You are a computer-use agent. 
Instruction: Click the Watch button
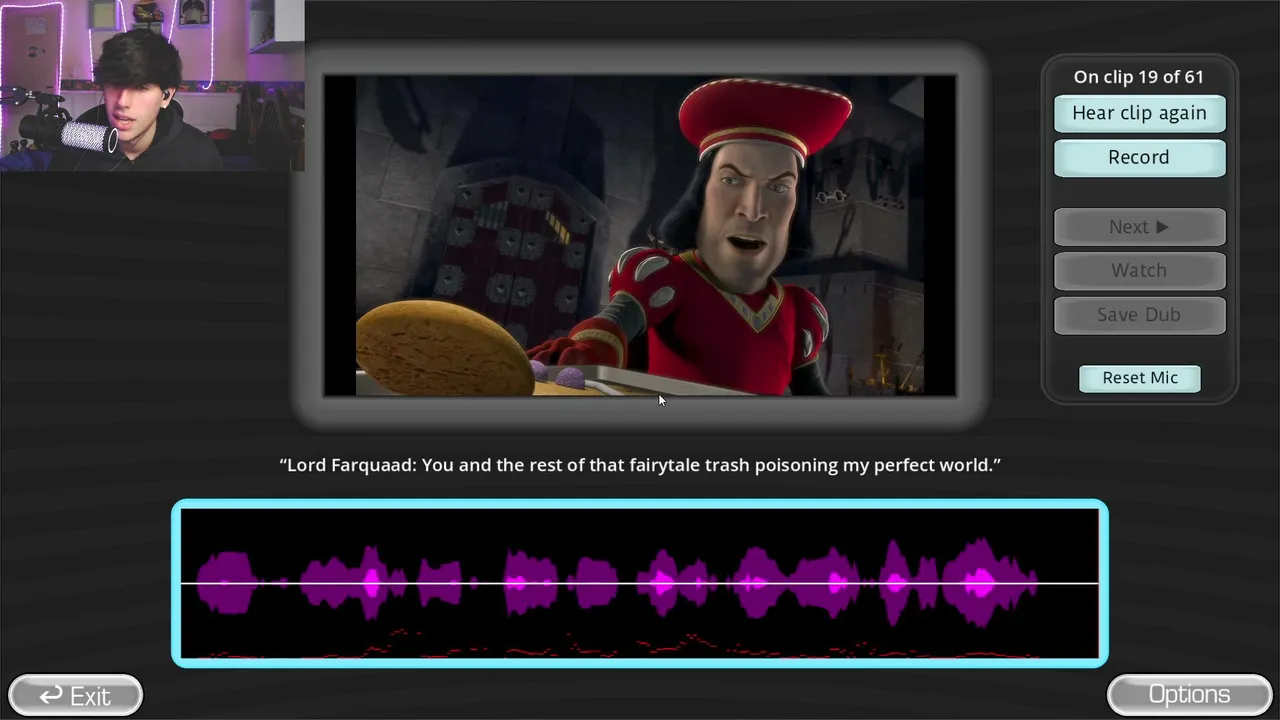[1139, 270]
